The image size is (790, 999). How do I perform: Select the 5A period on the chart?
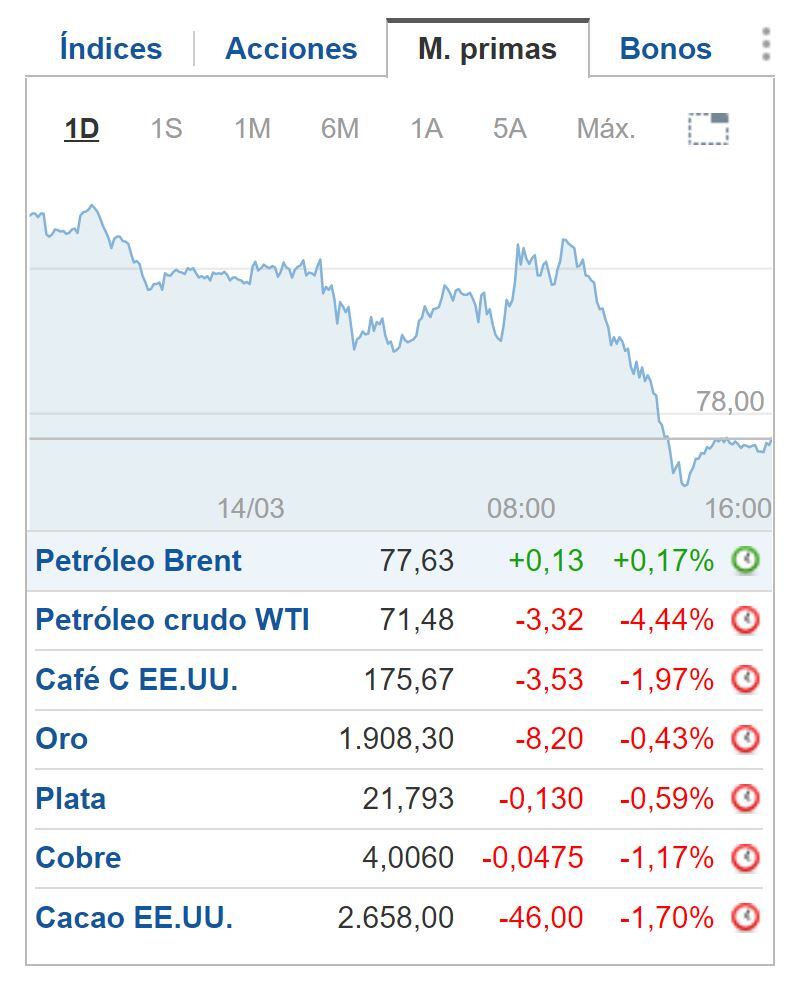pyautogui.click(x=508, y=128)
